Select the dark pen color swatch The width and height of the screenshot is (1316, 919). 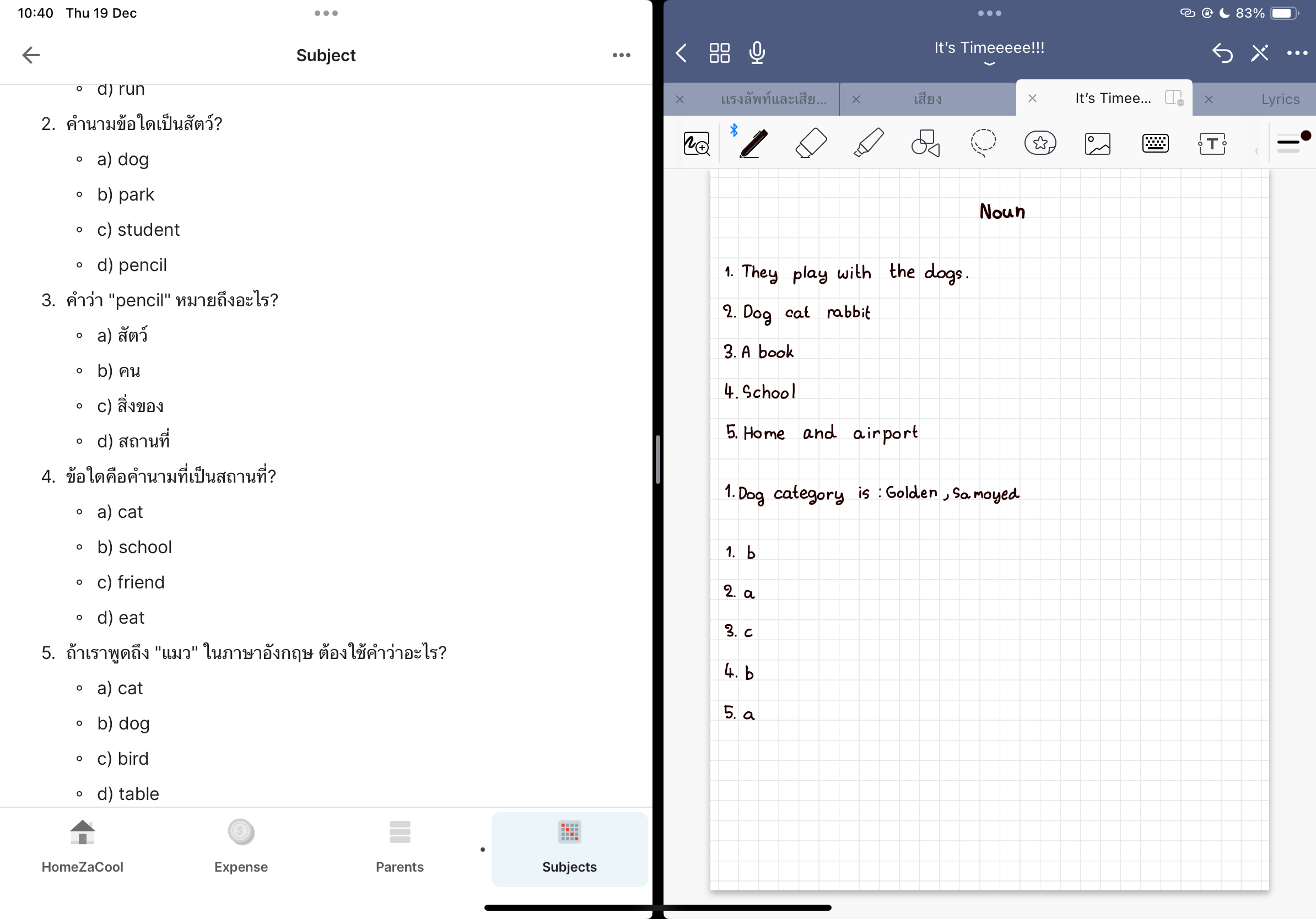[x=1305, y=136]
